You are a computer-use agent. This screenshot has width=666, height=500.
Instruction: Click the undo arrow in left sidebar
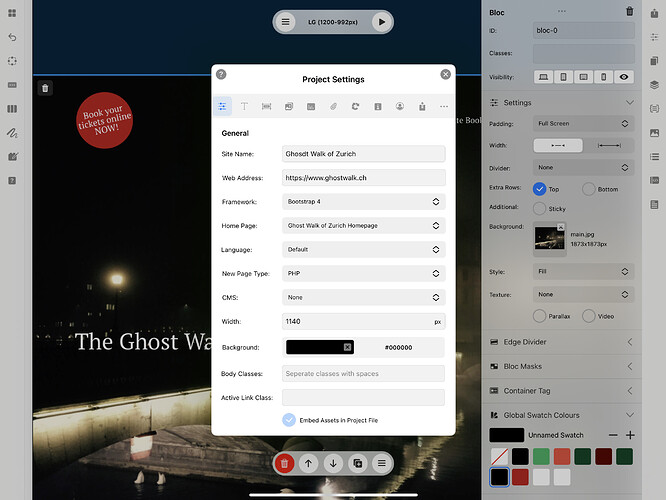tap(12, 37)
